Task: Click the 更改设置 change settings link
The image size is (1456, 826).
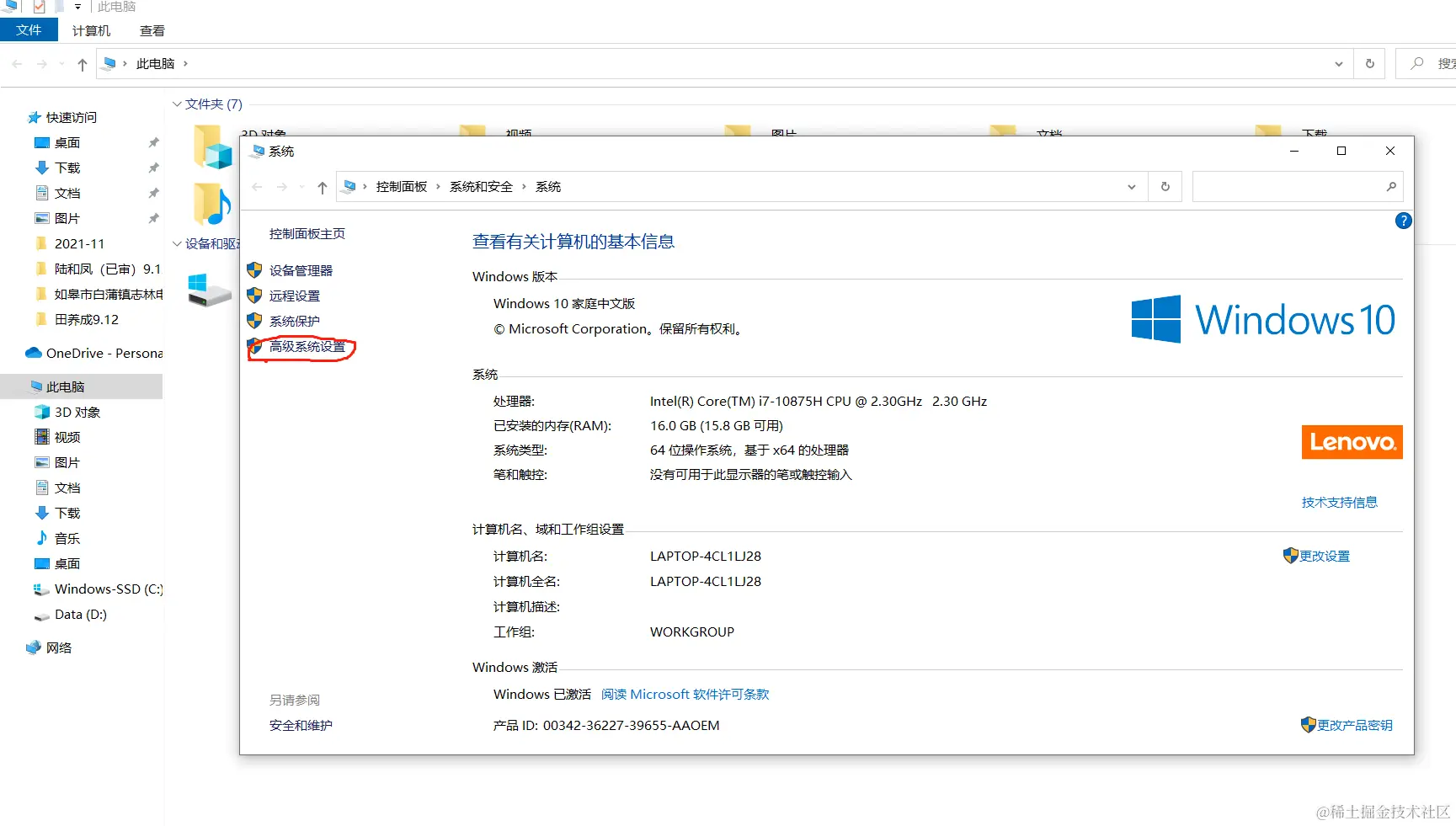Action: 1325,556
